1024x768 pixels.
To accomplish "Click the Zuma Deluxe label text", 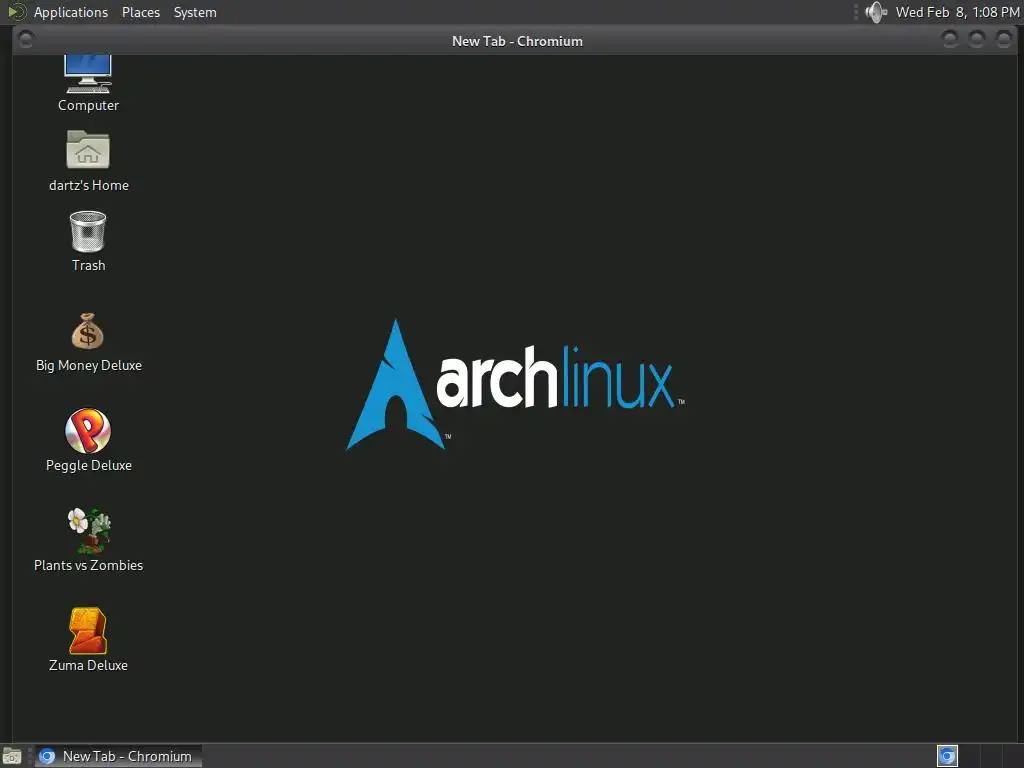I will point(88,665).
